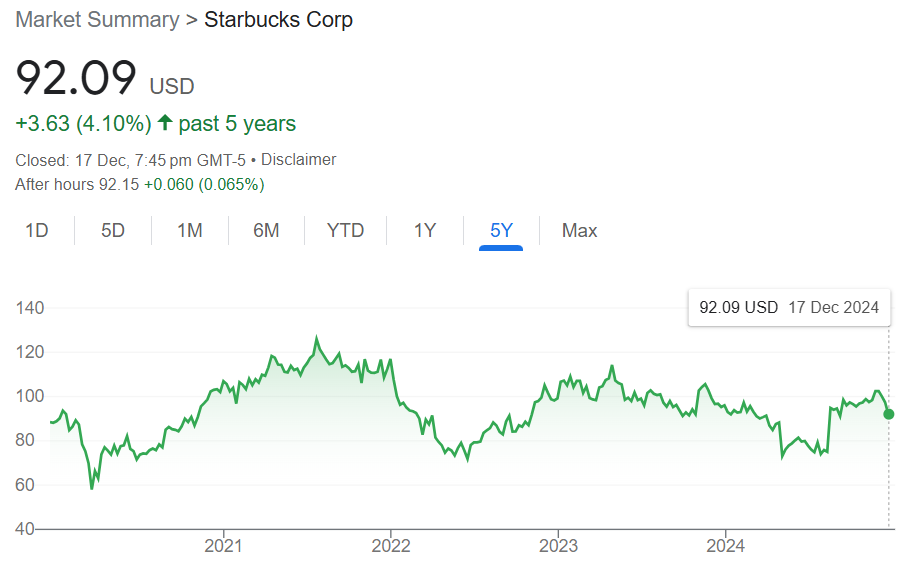The image size is (910, 565).
Task: Click the large 92.09 price figure
Action: click(x=76, y=80)
